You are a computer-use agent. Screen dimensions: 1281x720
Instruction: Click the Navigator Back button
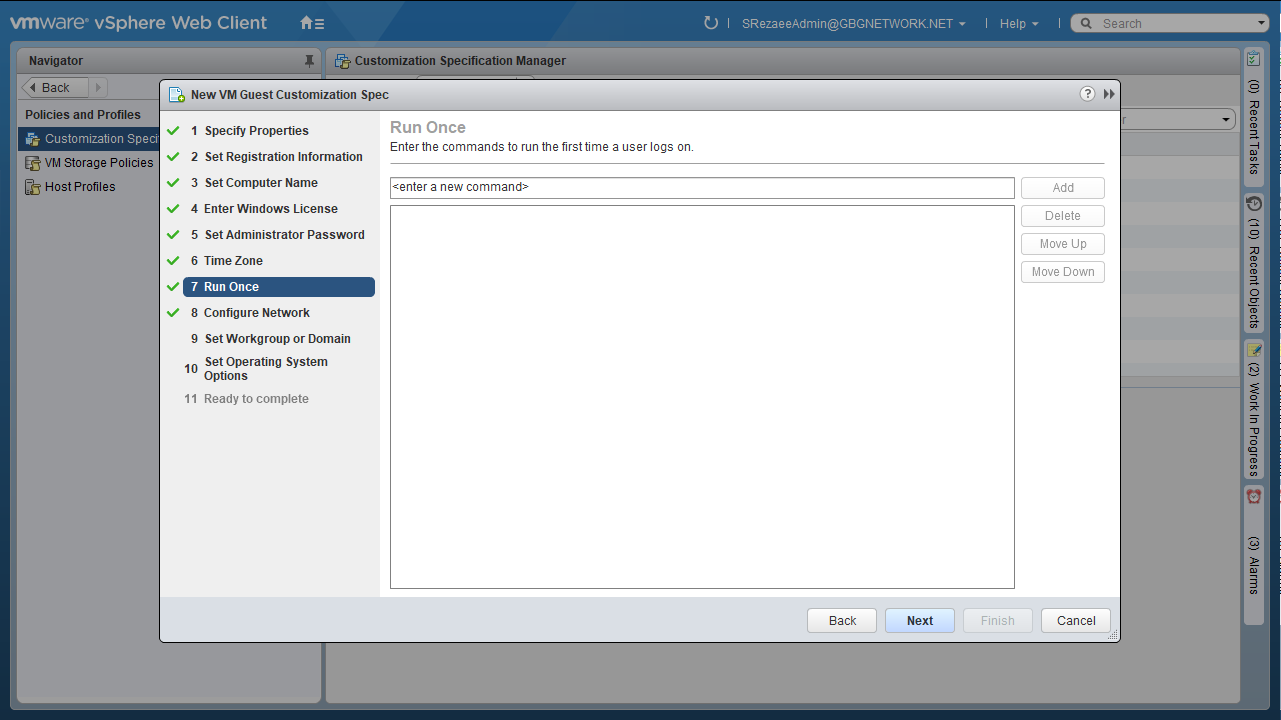point(55,88)
